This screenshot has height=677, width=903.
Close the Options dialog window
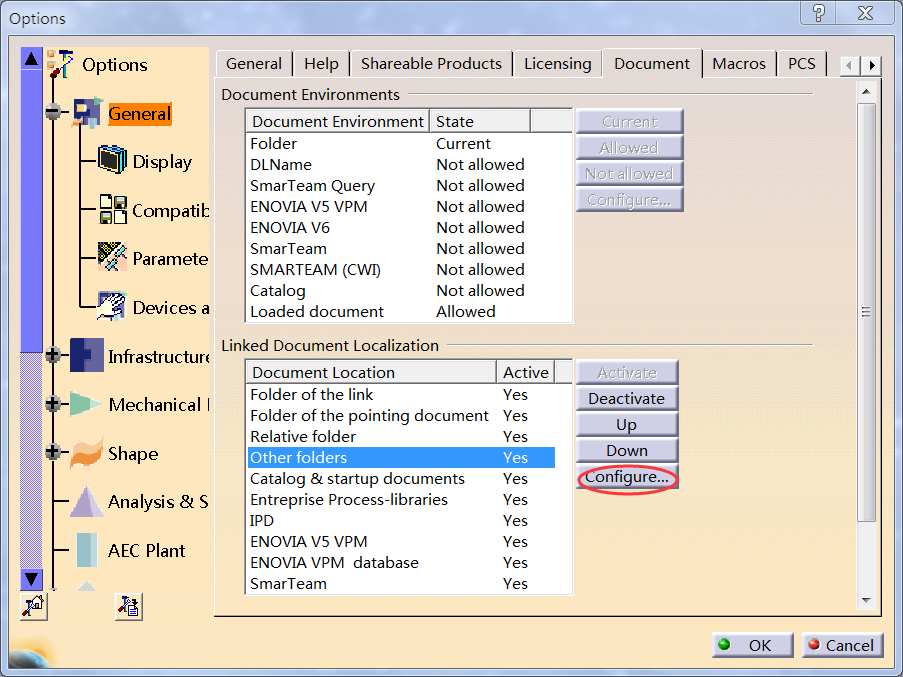(x=865, y=13)
